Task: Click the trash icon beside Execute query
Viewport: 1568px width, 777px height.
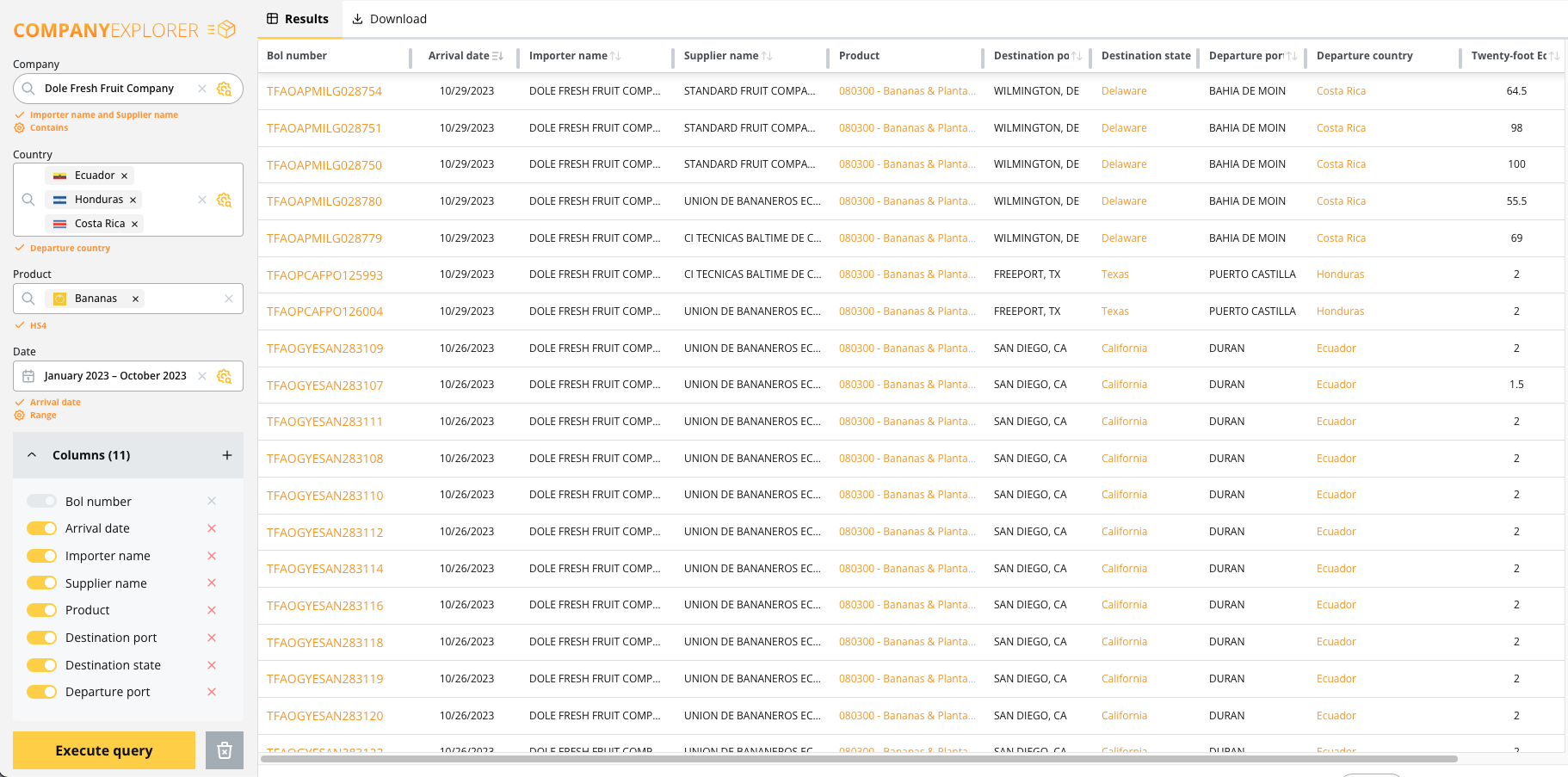Action: (224, 750)
